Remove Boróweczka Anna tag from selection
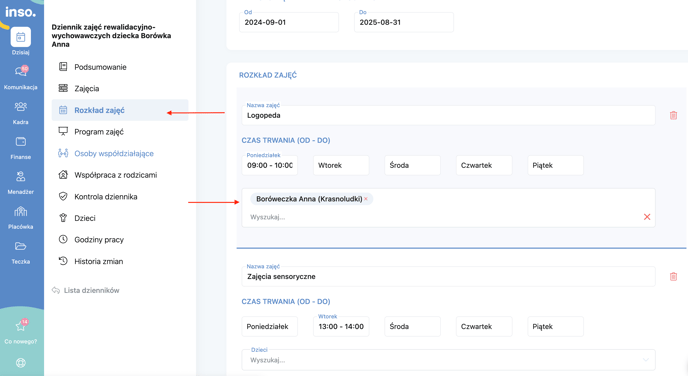Screen dimensions: 688x376 pos(366,199)
